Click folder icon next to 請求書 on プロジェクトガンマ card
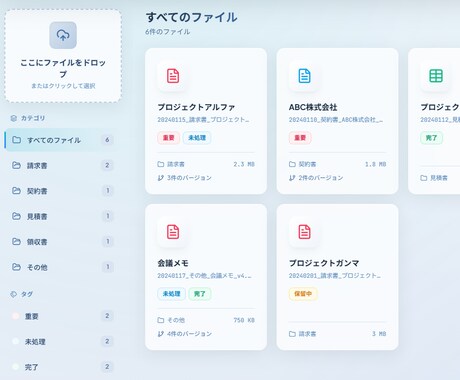The image size is (460, 380). 292,334
